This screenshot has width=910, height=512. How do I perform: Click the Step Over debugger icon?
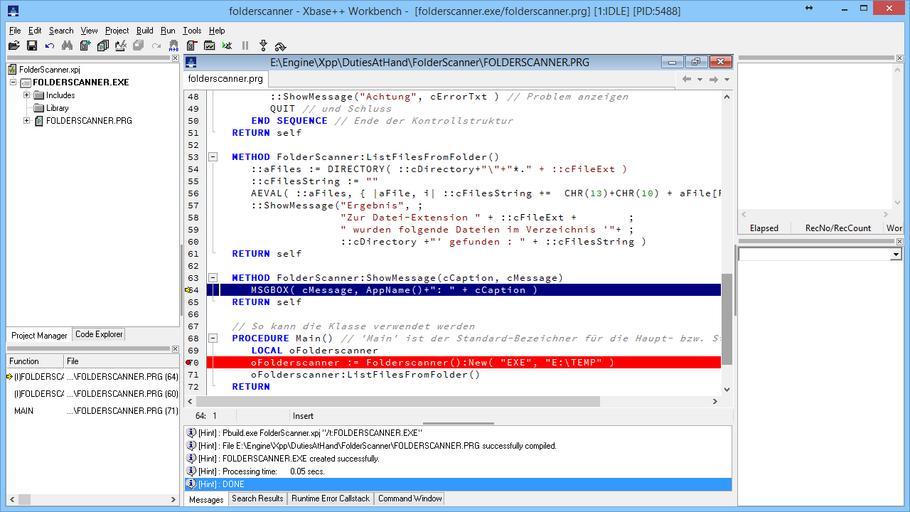click(280, 46)
